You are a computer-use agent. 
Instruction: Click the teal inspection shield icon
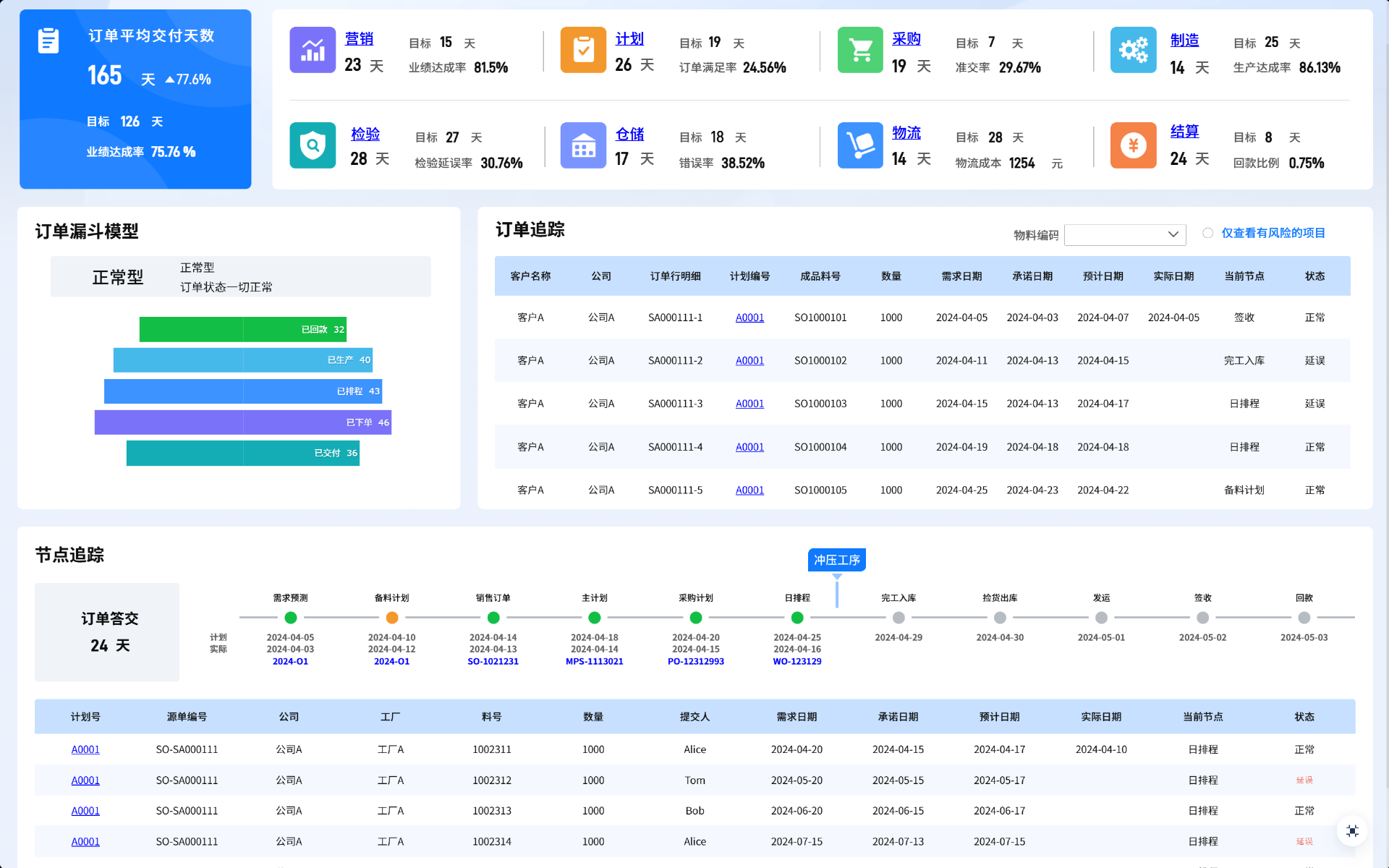[x=313, y=145]
